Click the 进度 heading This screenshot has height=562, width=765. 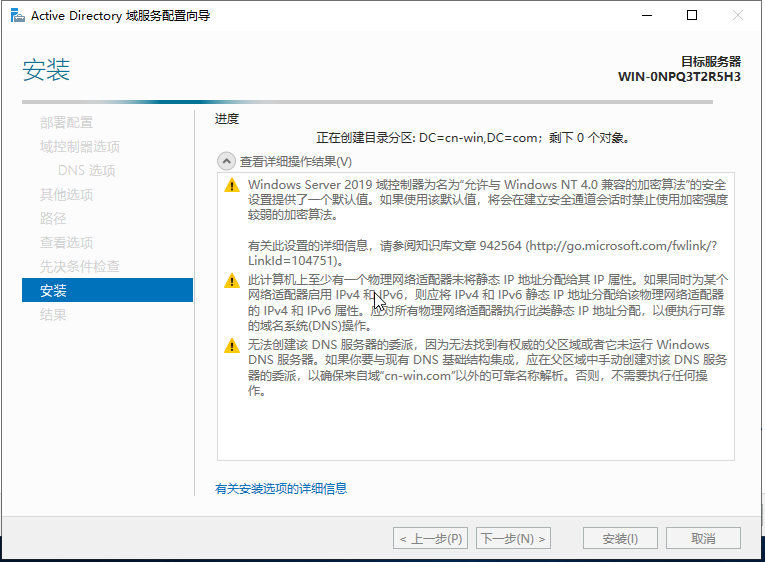(x=227, y=119)
